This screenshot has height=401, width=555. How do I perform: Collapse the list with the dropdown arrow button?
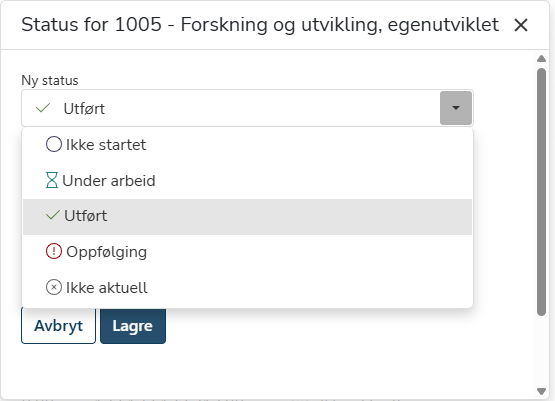pos(456,108)
